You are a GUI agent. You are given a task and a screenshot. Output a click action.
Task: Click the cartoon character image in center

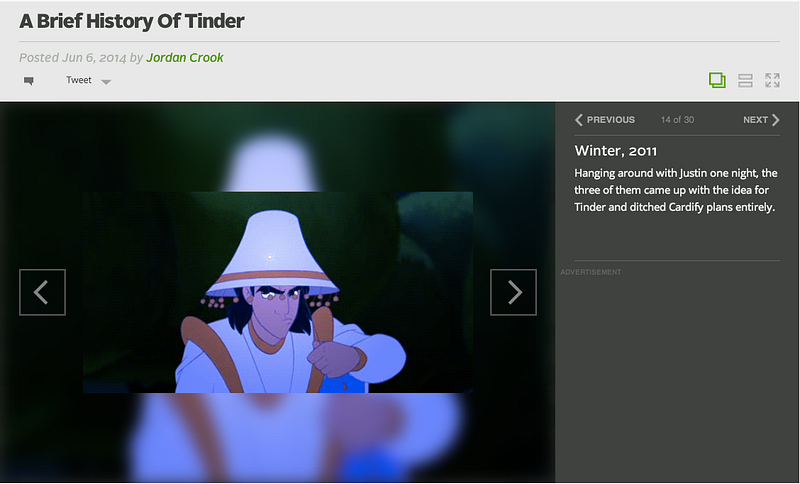(278, 292)
